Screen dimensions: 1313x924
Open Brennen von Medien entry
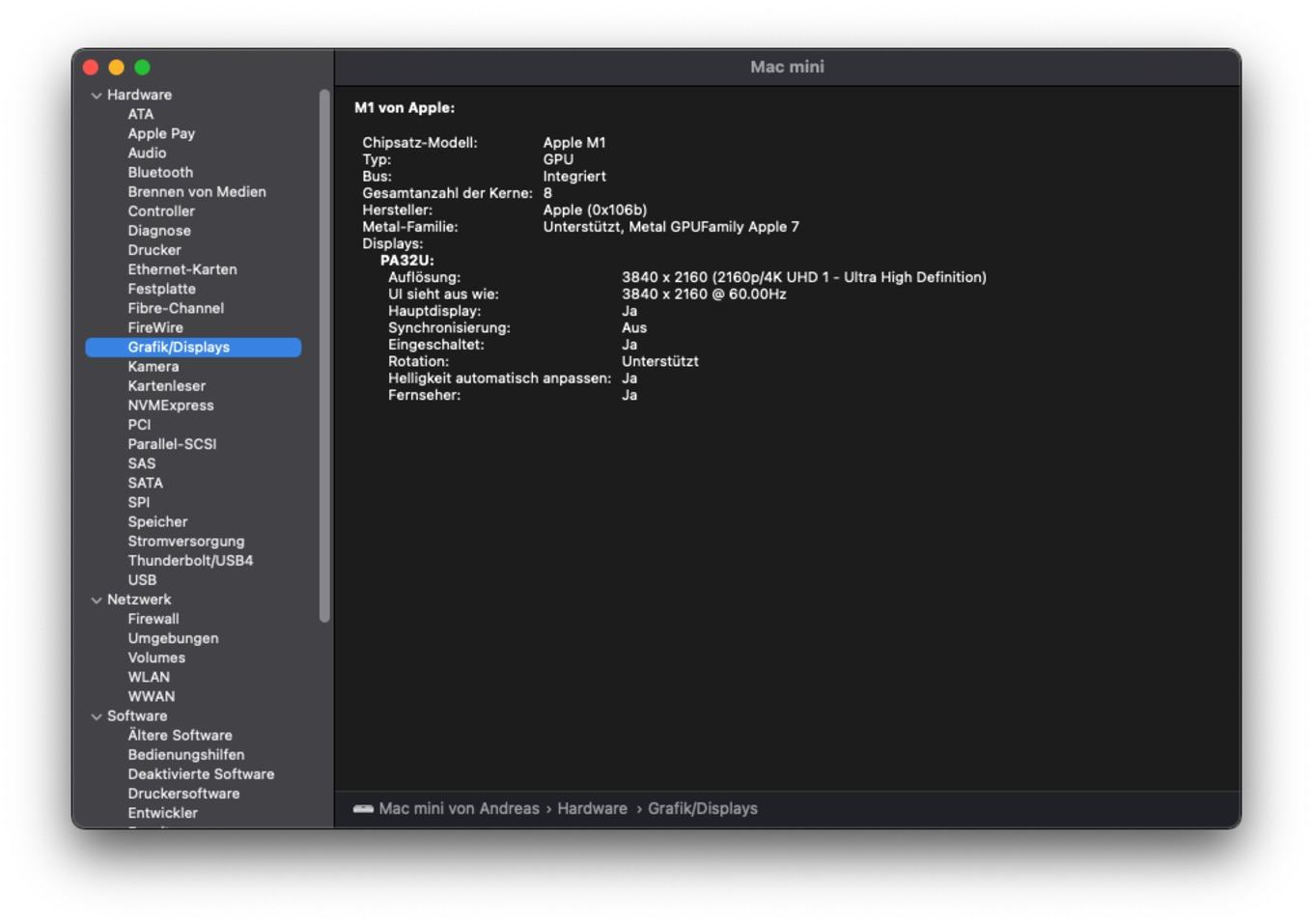[x=197, y=191]
